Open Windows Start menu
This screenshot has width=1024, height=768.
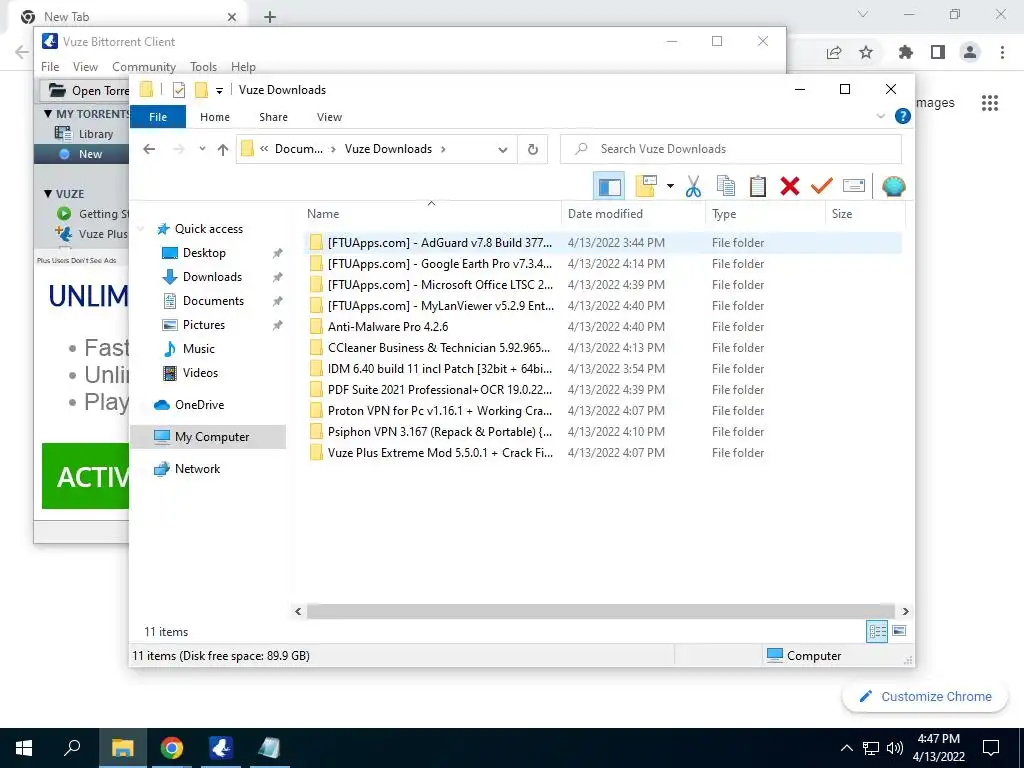pos(24,748)
